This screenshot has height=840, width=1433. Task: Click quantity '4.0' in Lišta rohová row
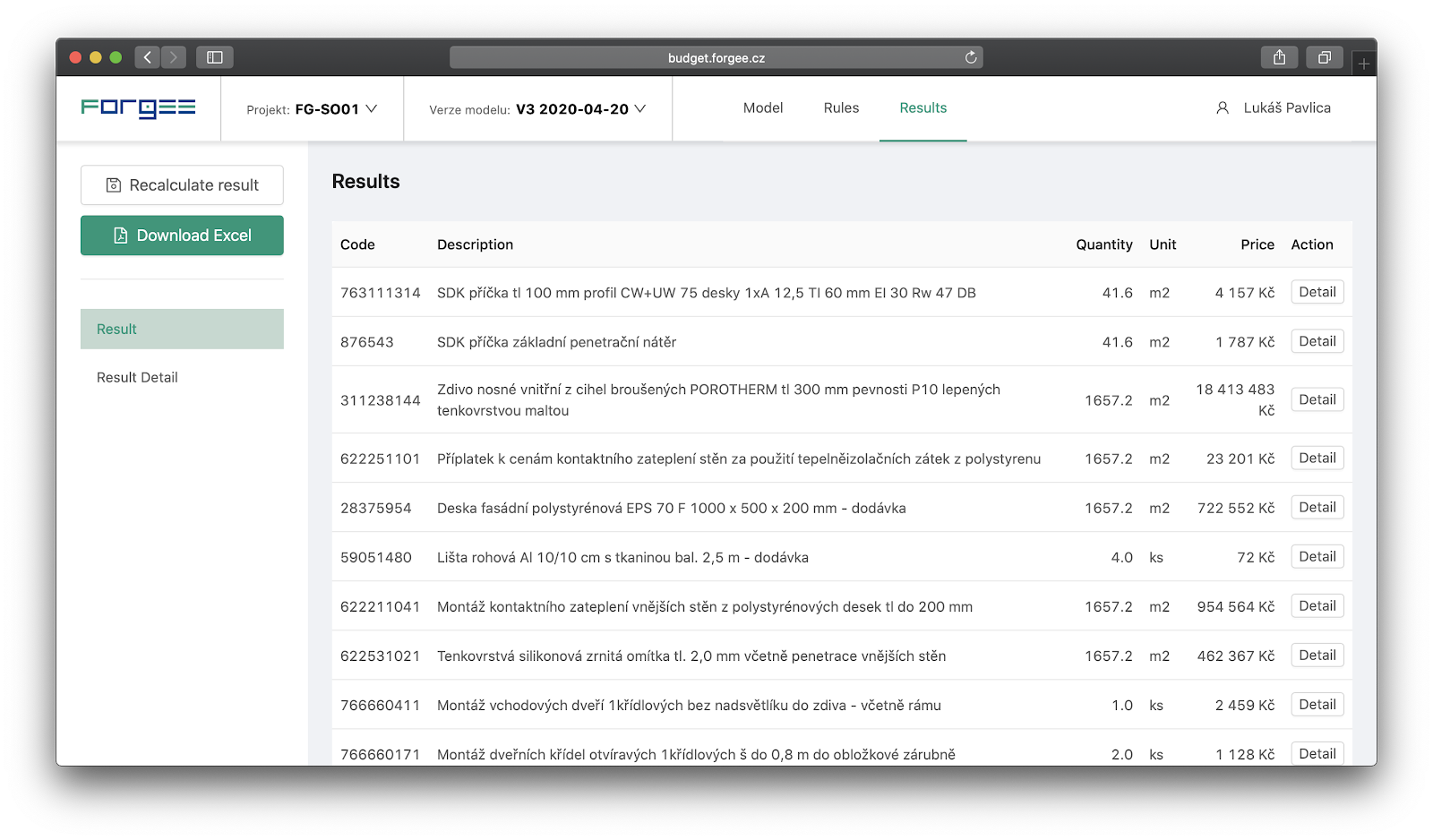[1121, 557]
